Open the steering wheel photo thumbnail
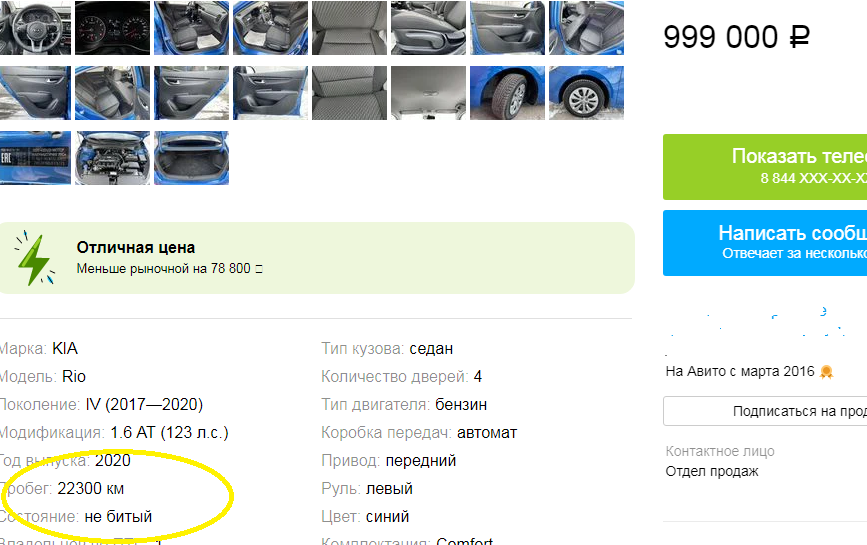This screenshot has width=867, height=545. [x=35, y=28]
